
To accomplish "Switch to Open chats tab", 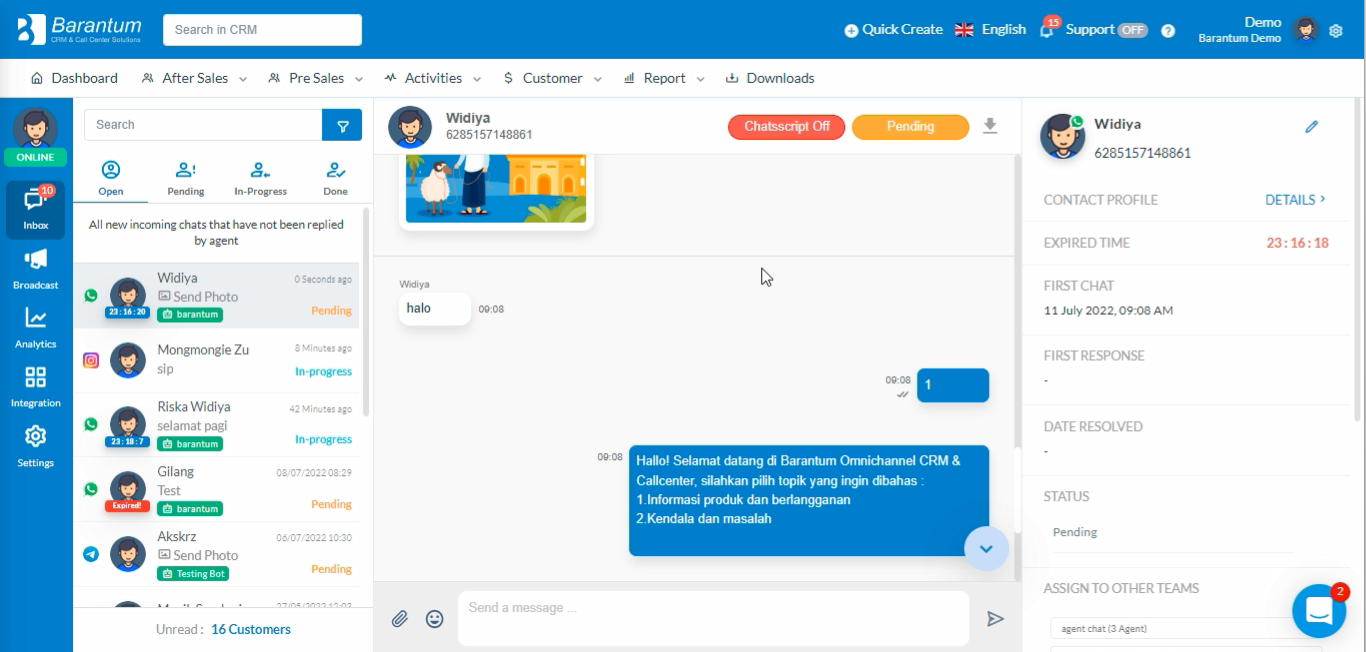I will coord(111,179).
